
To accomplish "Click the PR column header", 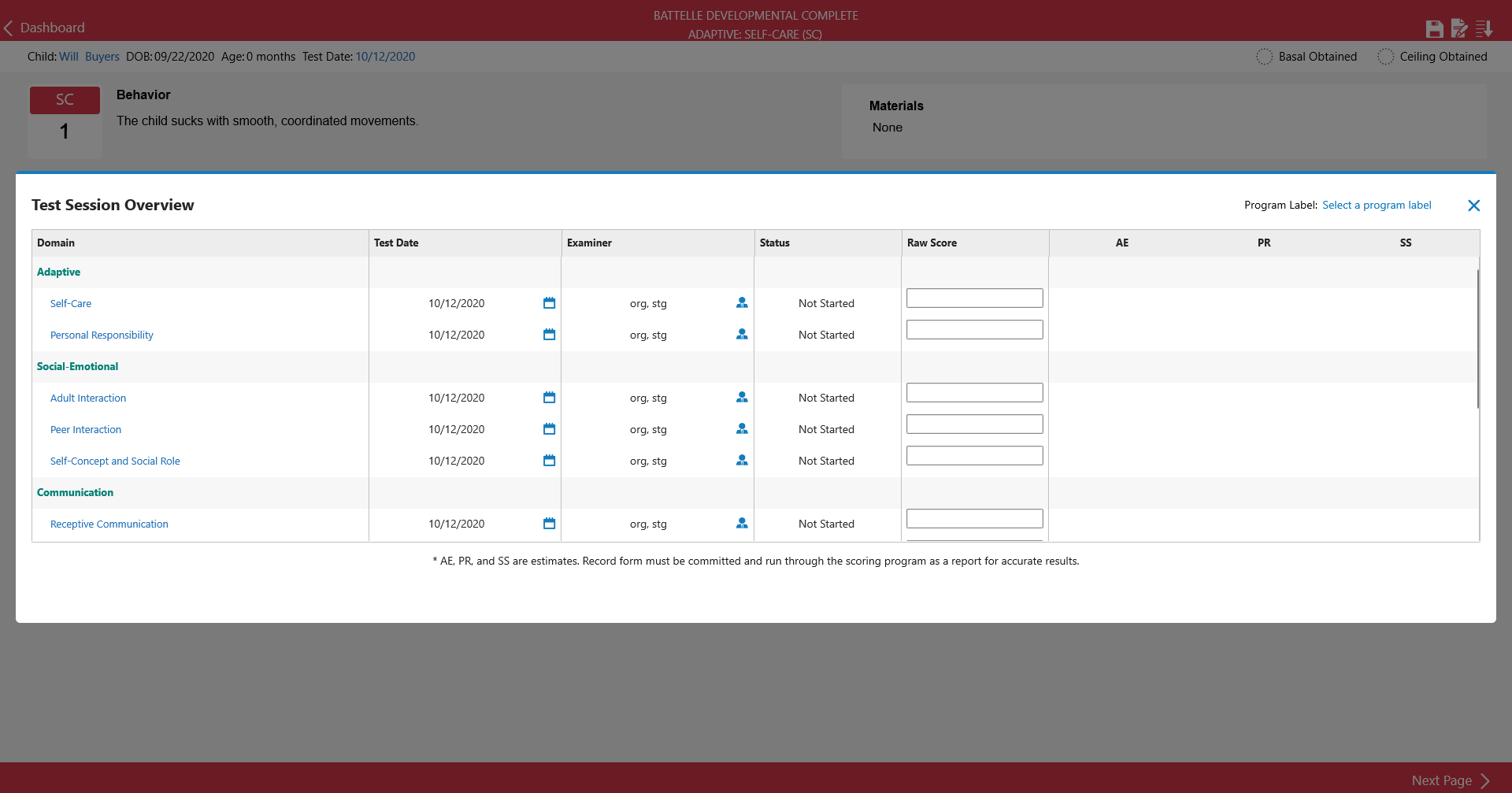I will click(1264, 243).
